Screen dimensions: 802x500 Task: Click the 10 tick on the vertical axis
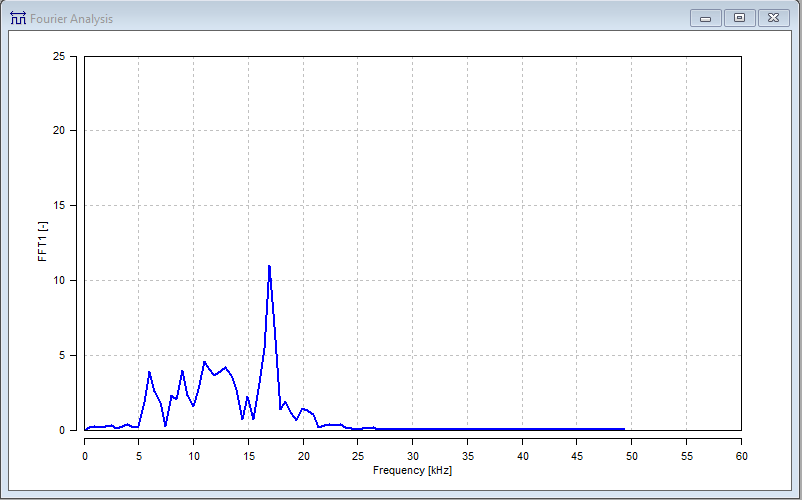72,281
